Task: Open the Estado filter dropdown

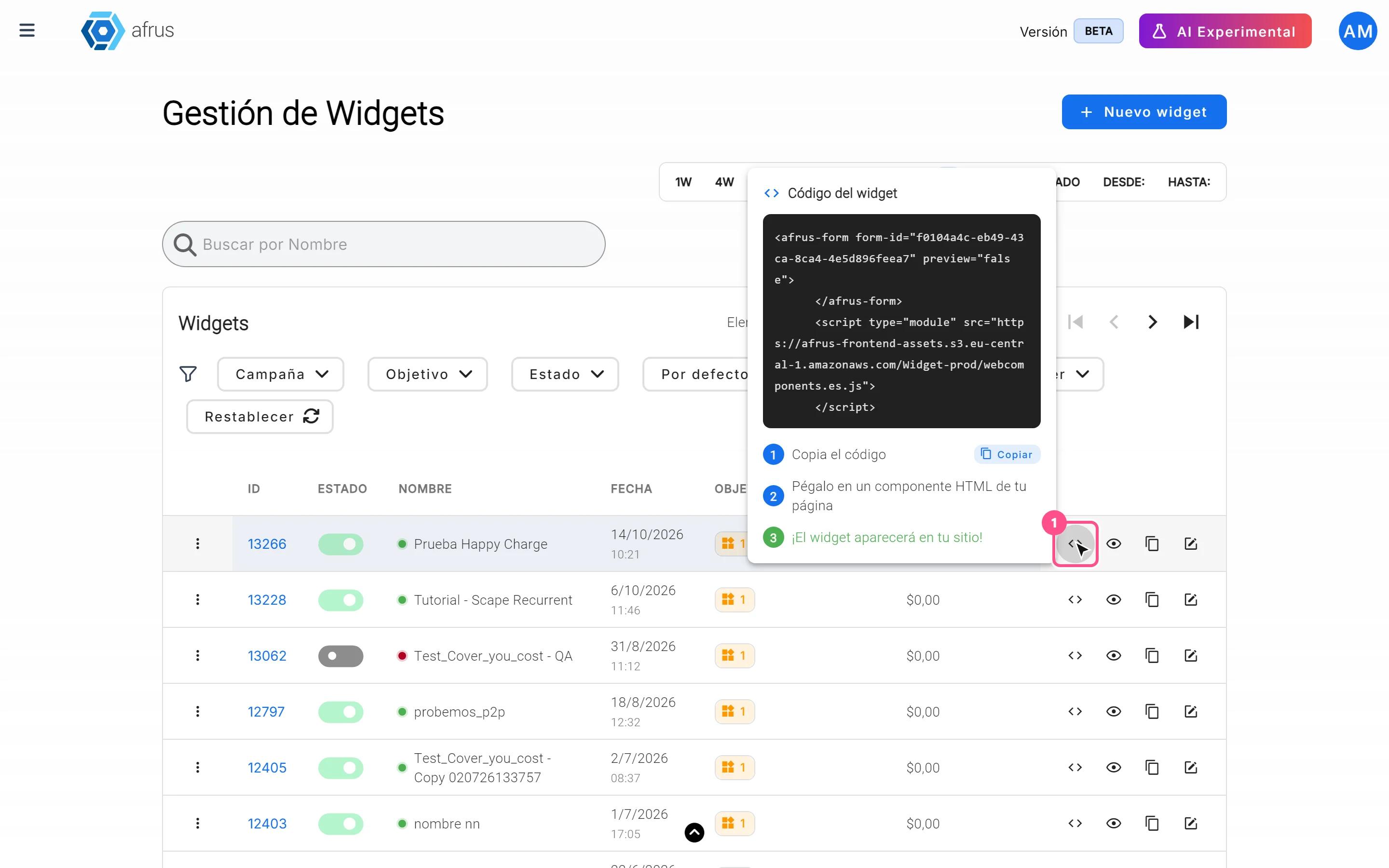Action: coord(564,374)
